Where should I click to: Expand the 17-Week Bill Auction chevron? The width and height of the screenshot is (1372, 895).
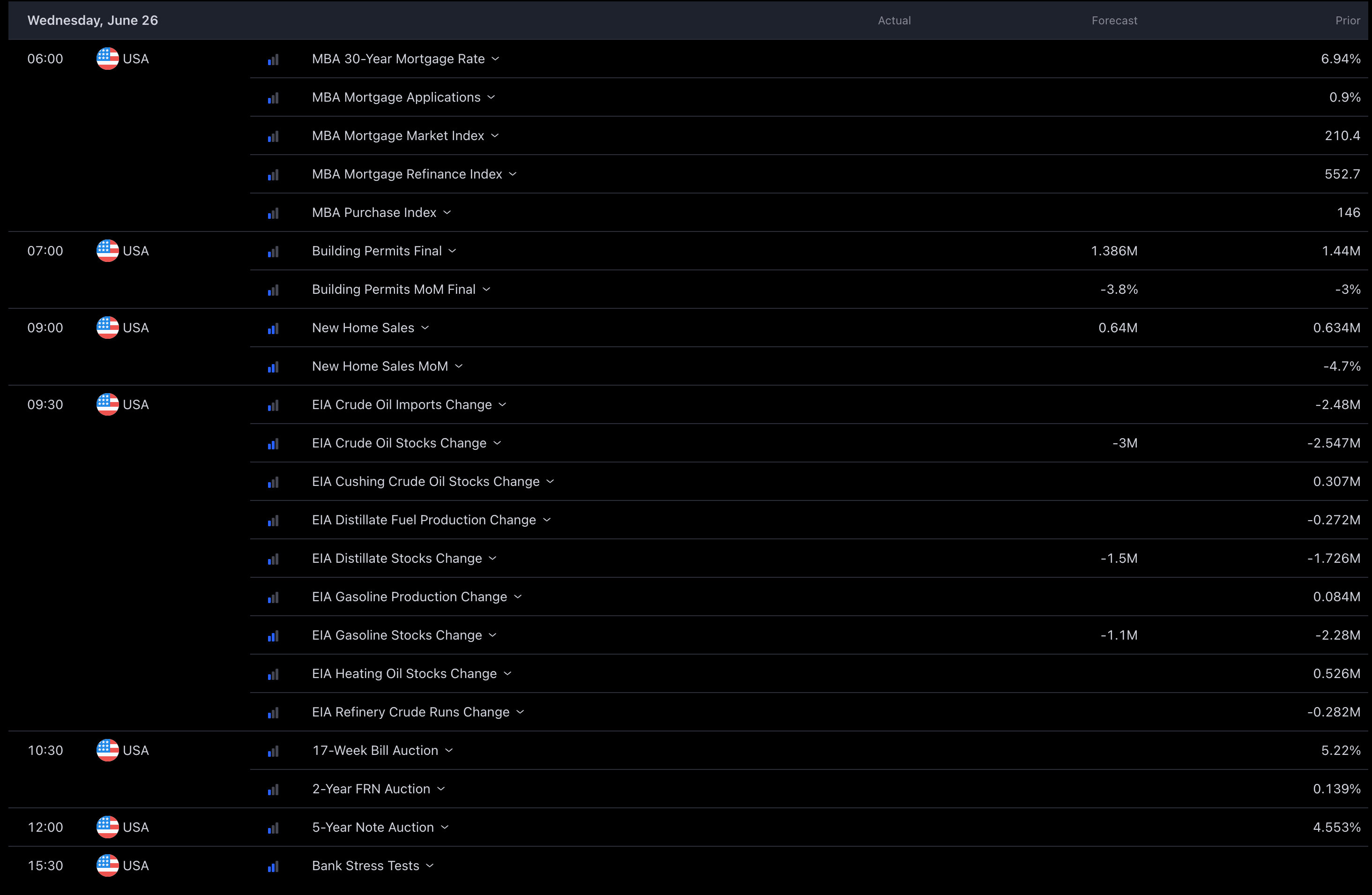tap(449, 750)
